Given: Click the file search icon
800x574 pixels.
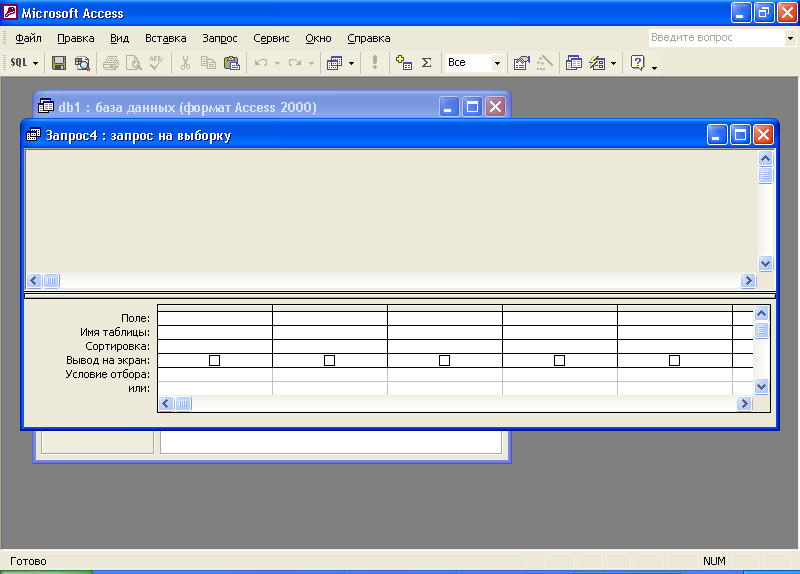Looking at the screenshot, I should click(82, 63).
